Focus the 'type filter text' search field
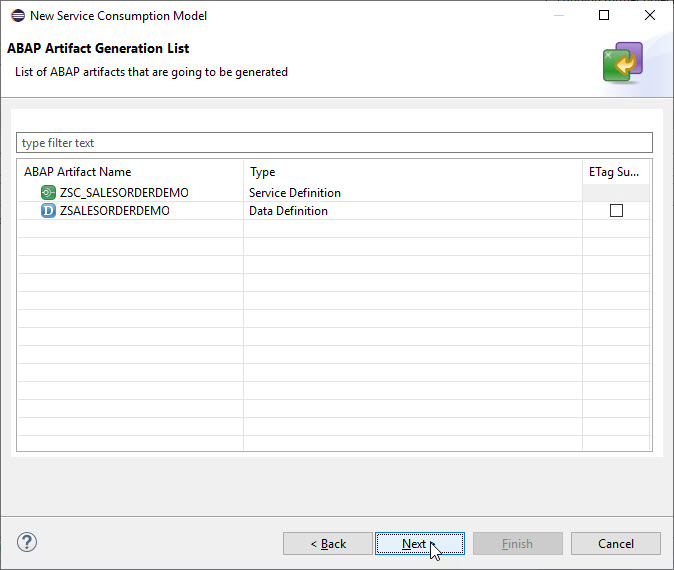This screenshot has height=570, width=674. point(334,143)
